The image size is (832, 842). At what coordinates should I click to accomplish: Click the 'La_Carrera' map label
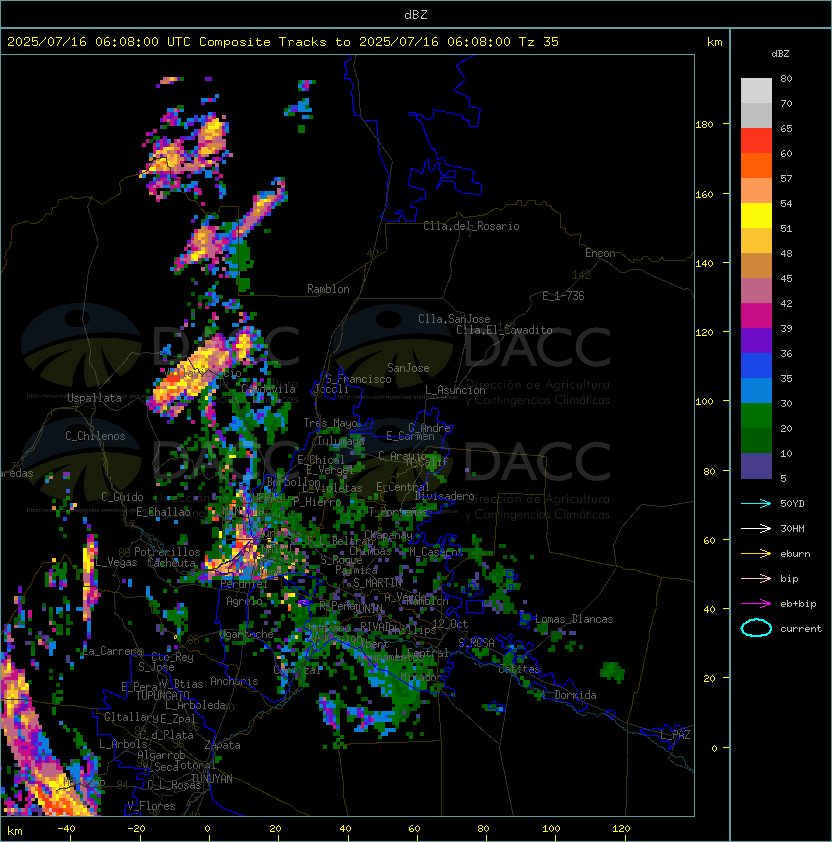[113, 651]
